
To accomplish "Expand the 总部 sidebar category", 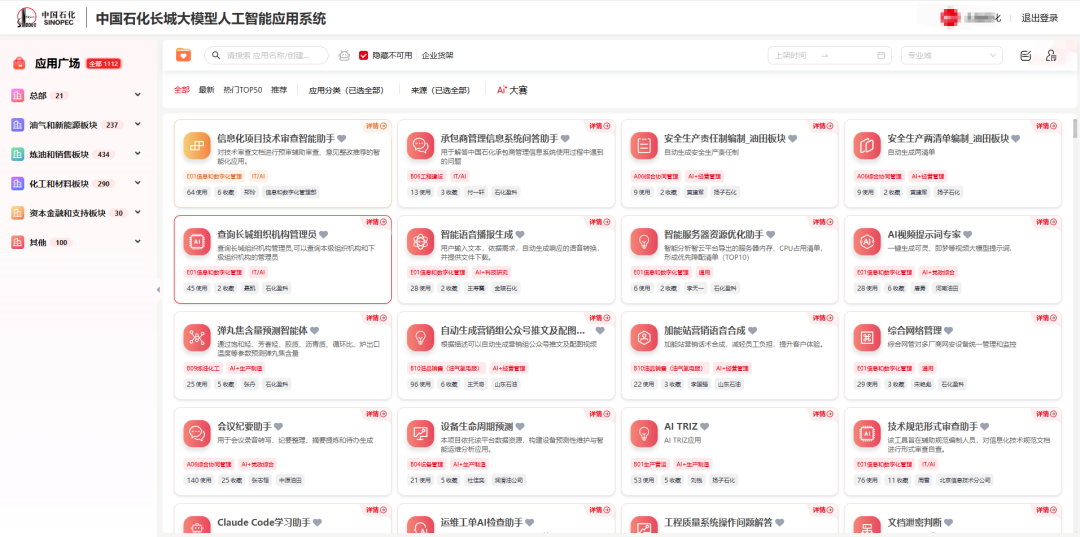I will (x=138, y=95).
